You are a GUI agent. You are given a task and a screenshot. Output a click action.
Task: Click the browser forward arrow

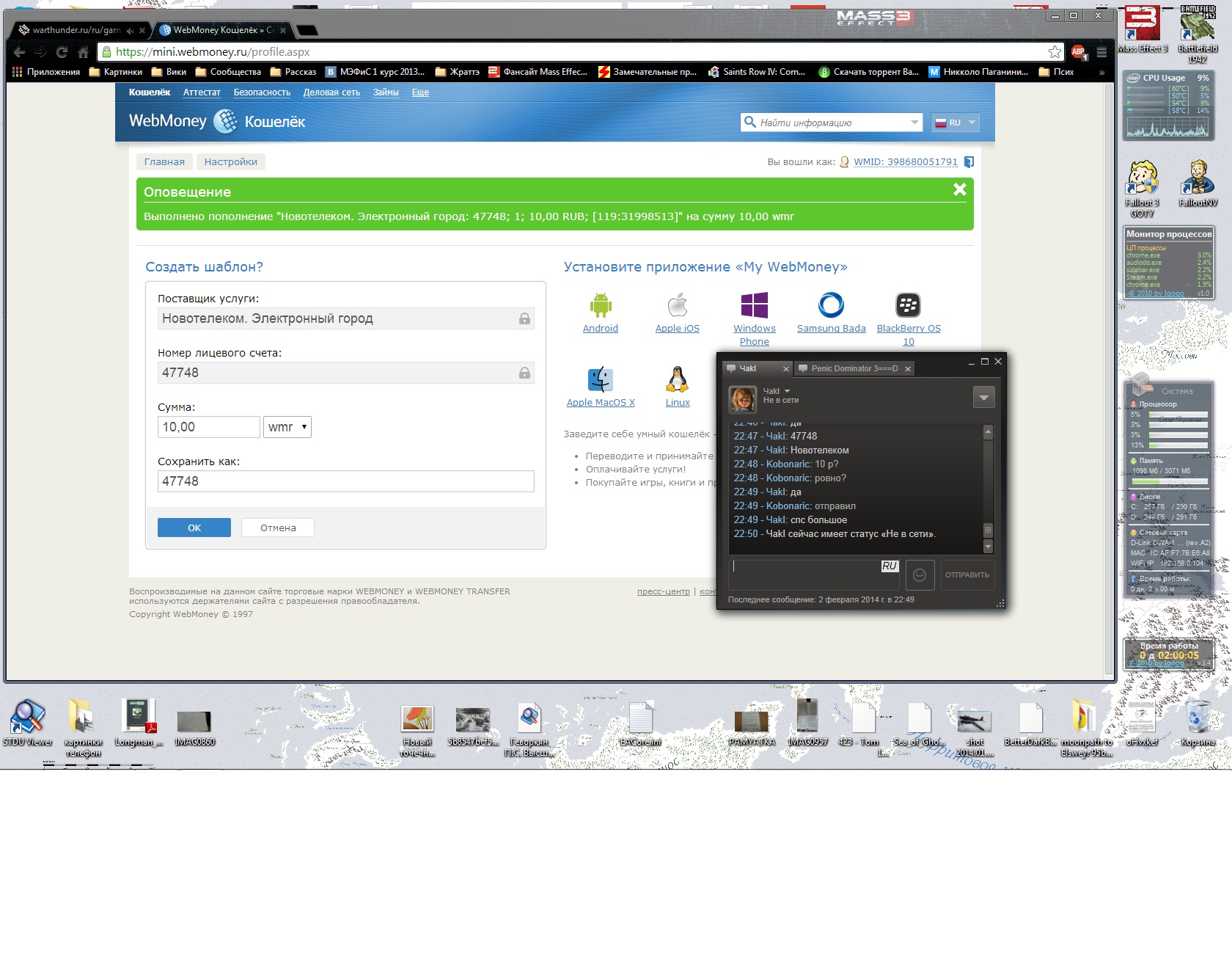point(41,52)
